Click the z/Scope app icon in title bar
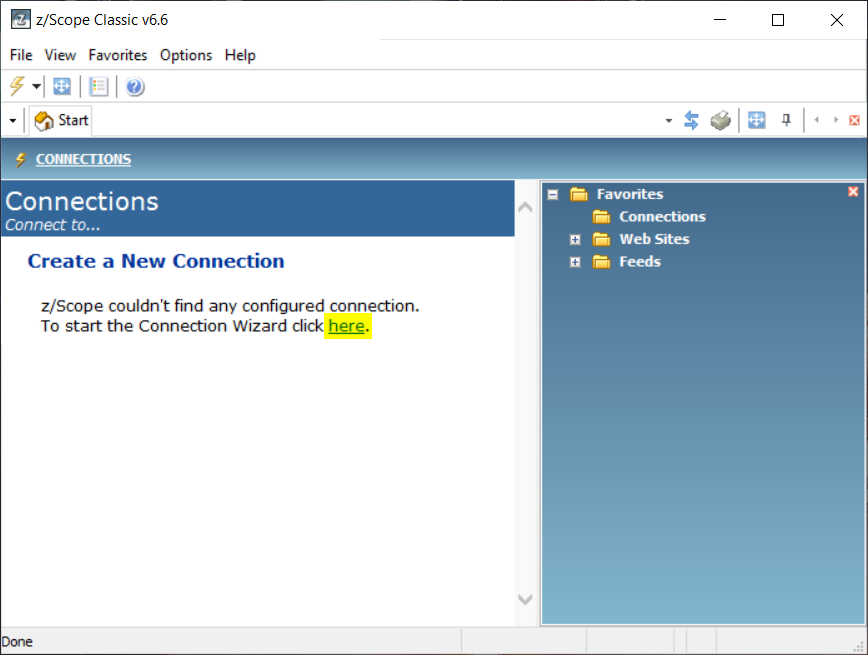This screenshot has height=655, width=868. coord(20,20)
